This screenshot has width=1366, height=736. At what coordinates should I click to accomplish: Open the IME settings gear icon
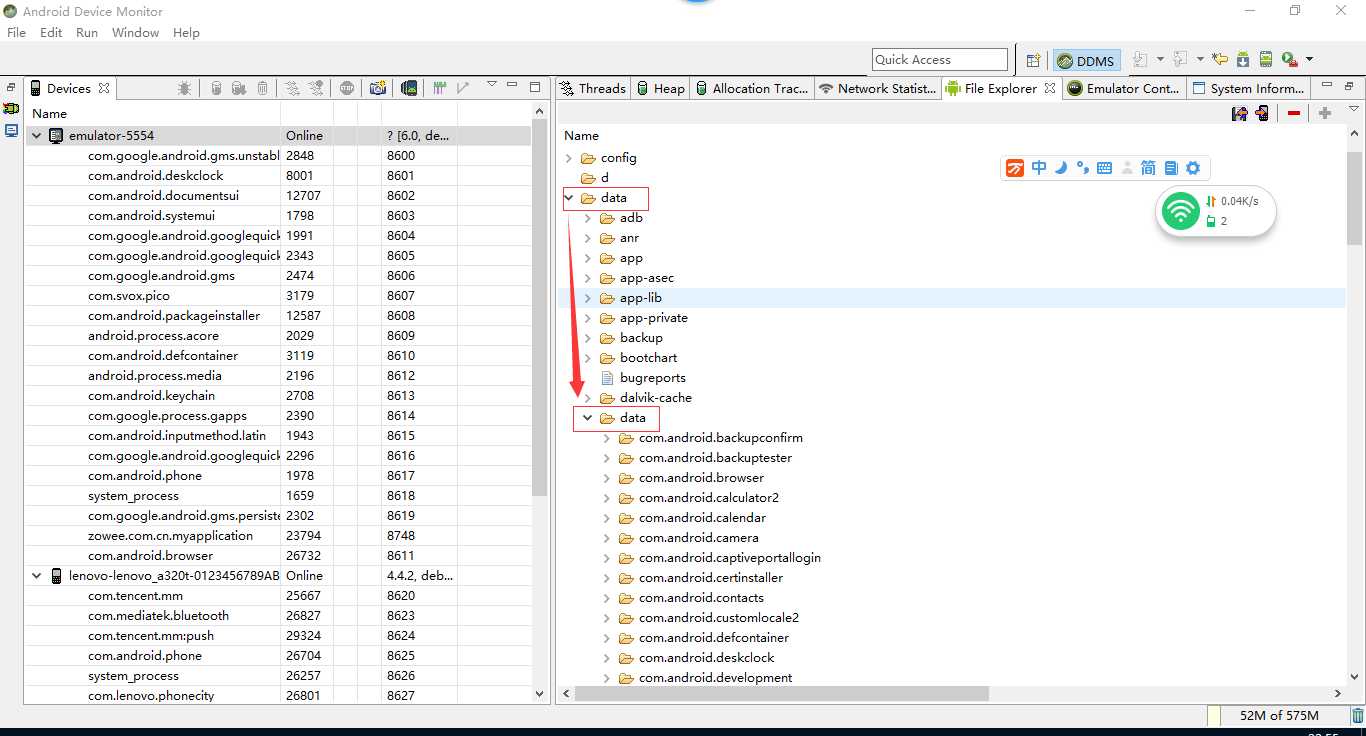(1192, 168)
